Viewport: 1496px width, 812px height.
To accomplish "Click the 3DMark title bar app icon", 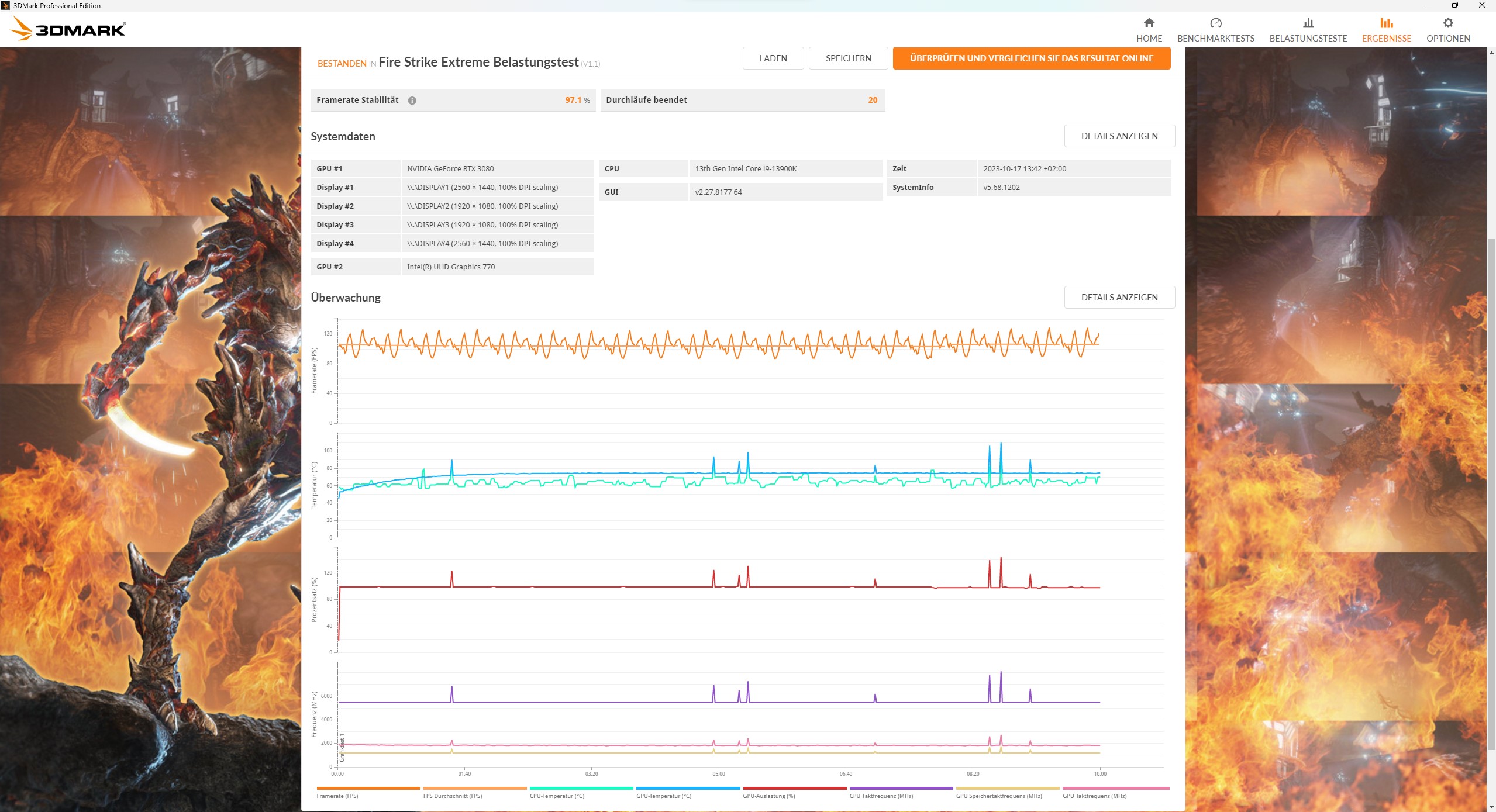I will pyautogui.click(x=5, y=5).
